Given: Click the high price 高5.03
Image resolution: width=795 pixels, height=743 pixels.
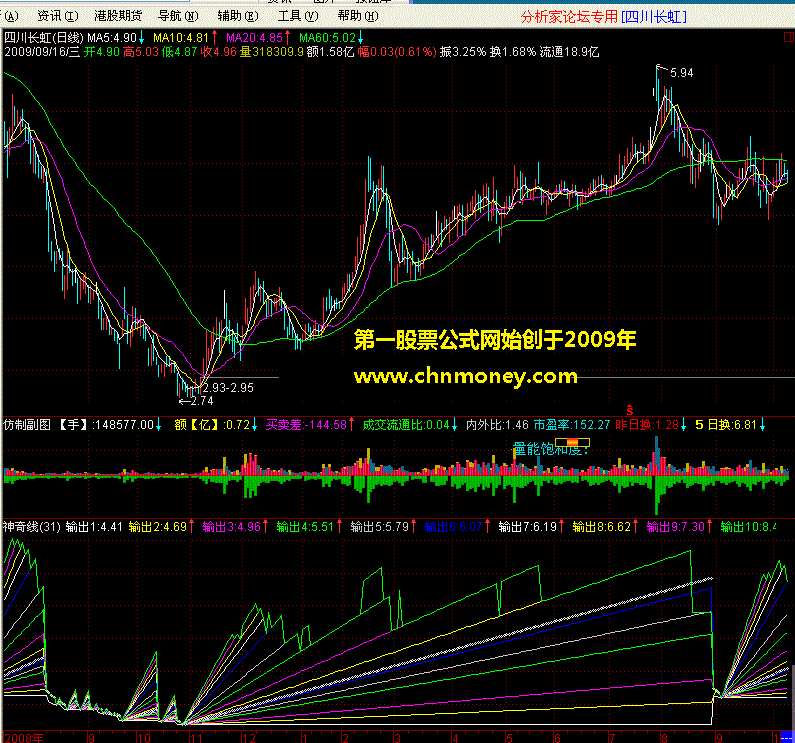Looking at the screenshot, I should 141,52.
